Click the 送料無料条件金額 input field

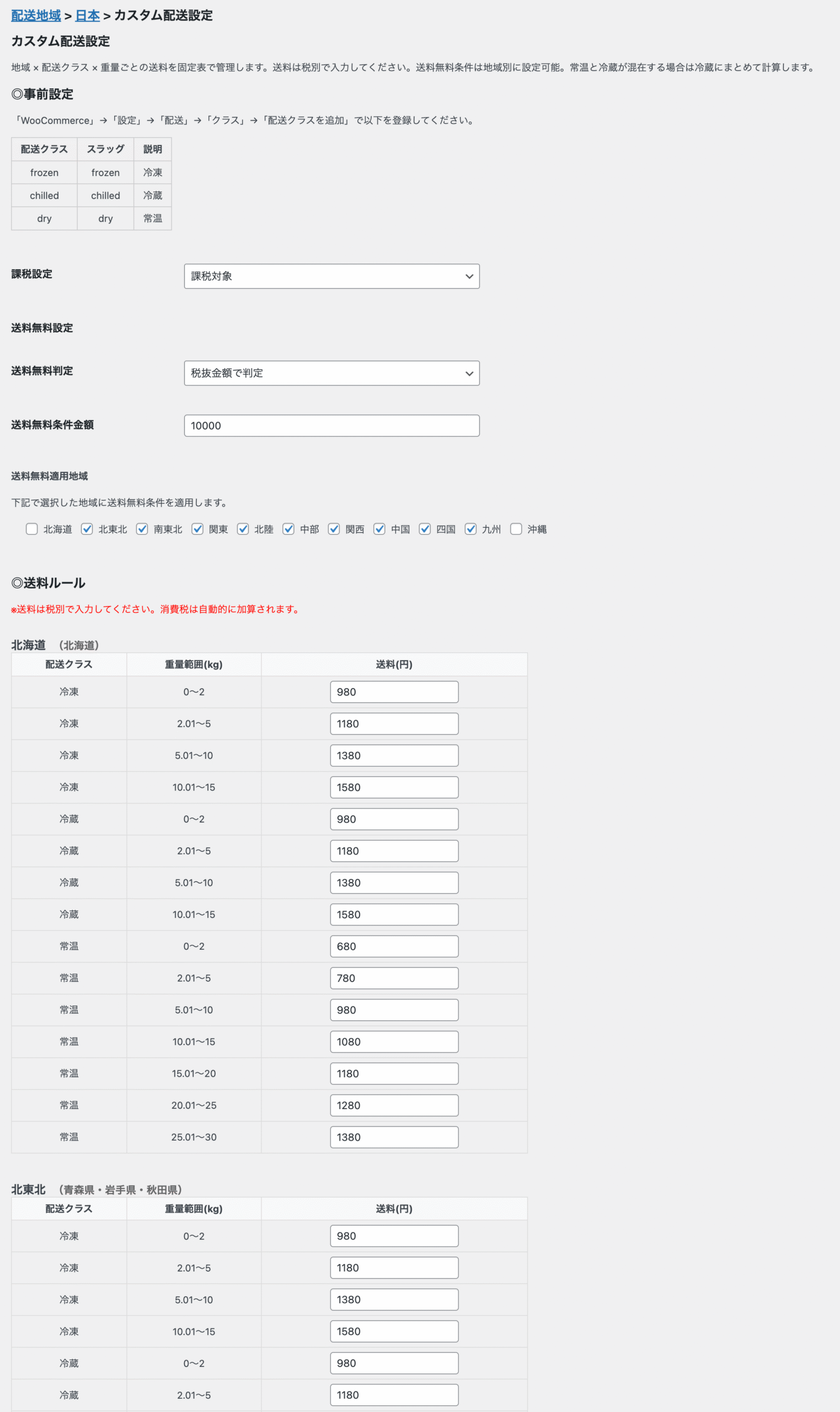[x=331, y=426]
